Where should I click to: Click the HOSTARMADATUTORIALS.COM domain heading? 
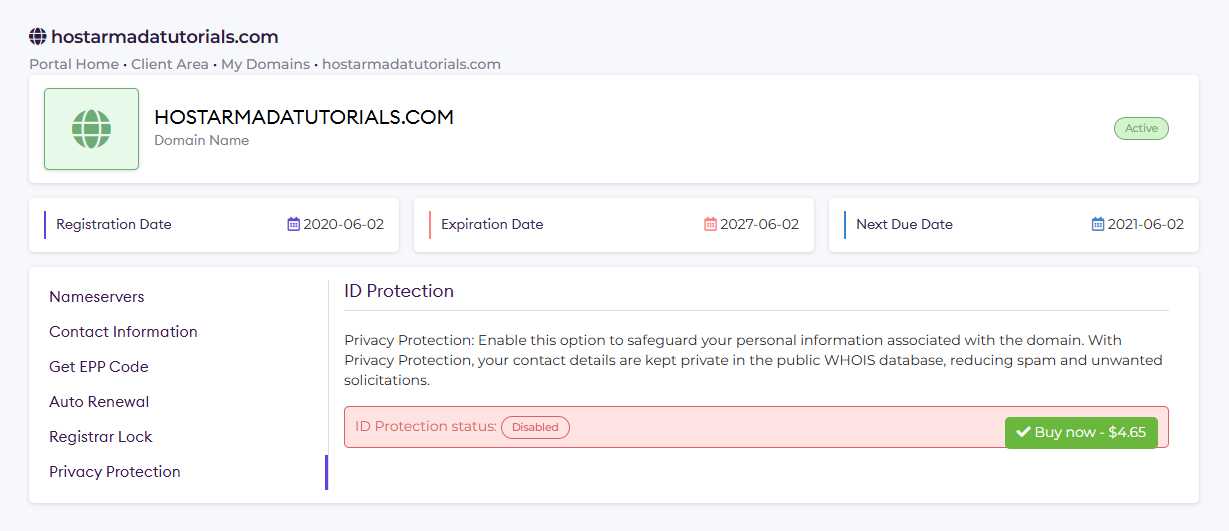[x=304, y=117]
